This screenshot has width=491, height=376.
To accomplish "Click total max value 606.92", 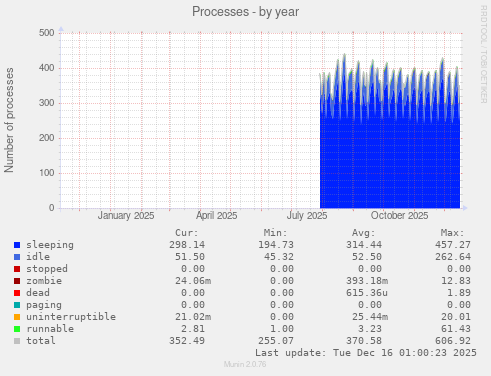I will click(x=453, y=341).
